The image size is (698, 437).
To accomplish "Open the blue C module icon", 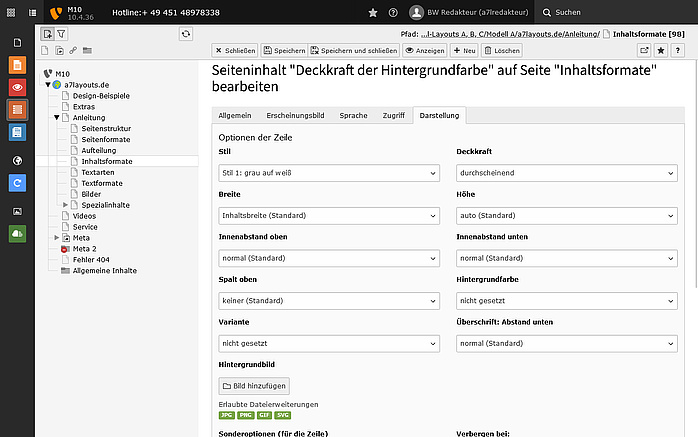I will point(17,183).
